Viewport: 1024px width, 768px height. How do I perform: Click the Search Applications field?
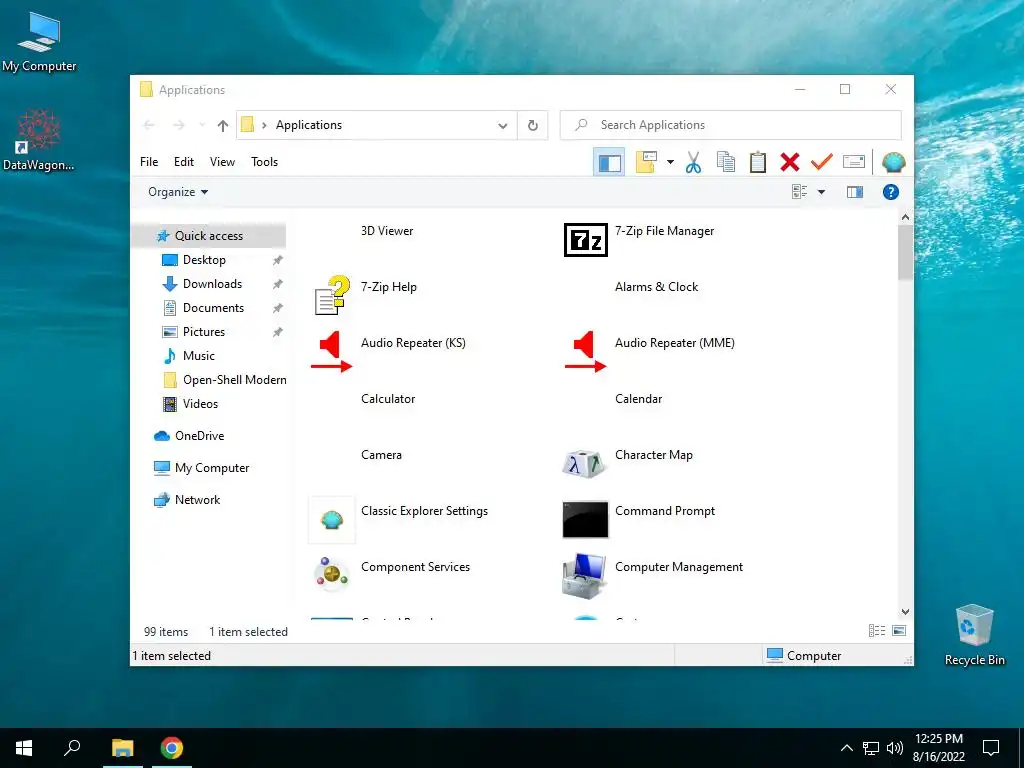pos(731,125)
